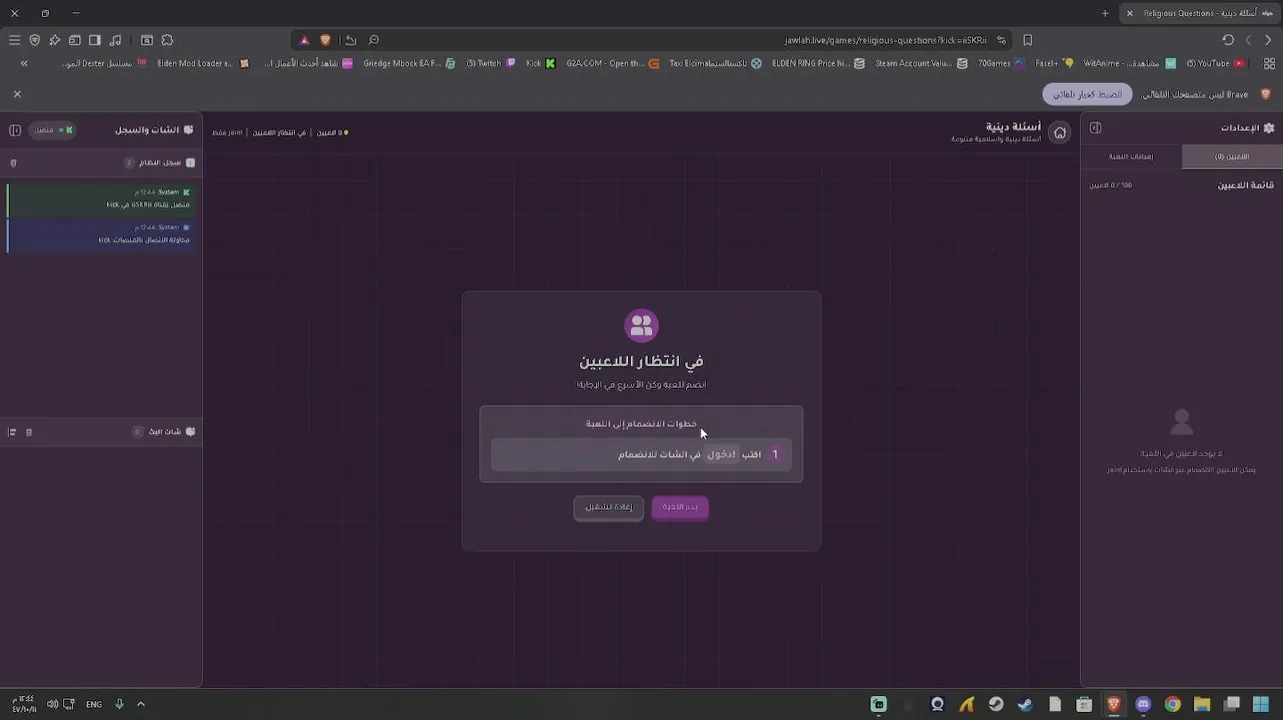This screenshot has width=1283, height=720.
Task: Open the Brave Wallet icon in toolbar
Action: [x=75, y=40]
